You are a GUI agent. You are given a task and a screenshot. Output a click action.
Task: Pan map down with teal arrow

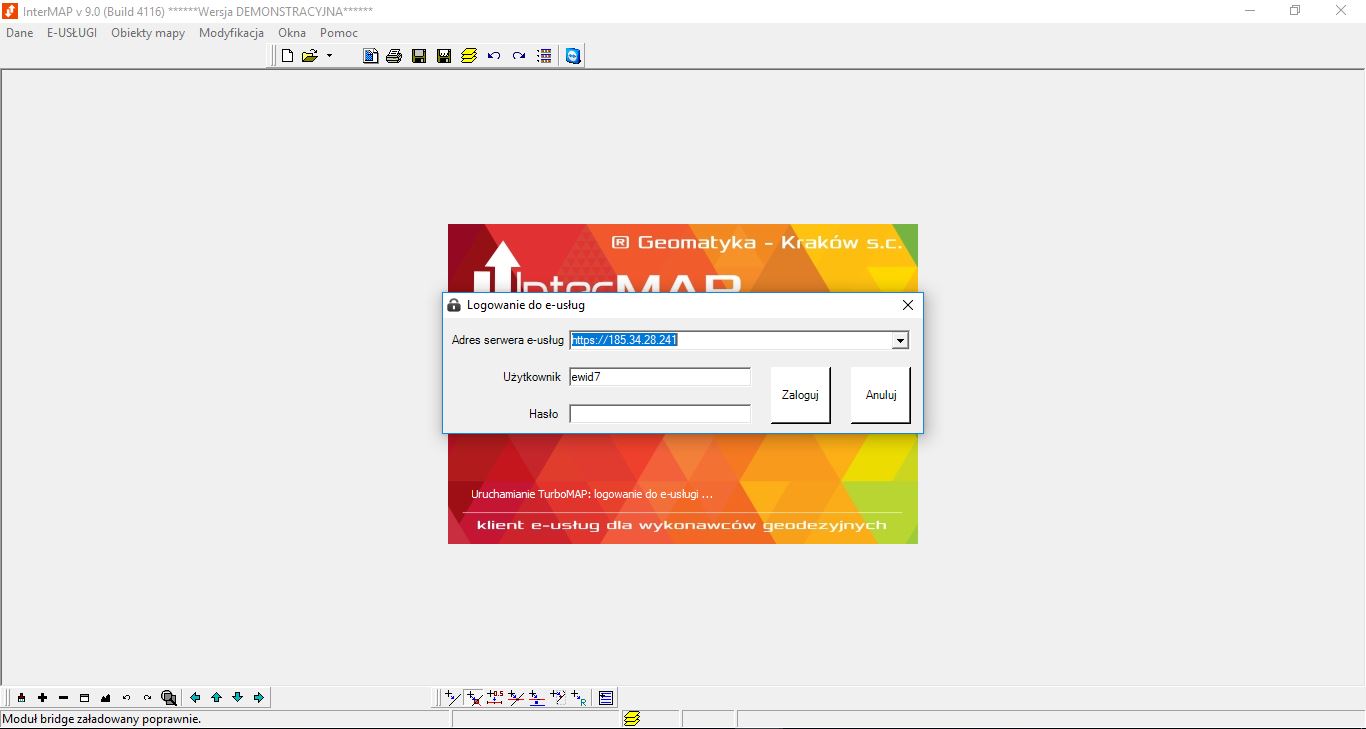point(237,697)
